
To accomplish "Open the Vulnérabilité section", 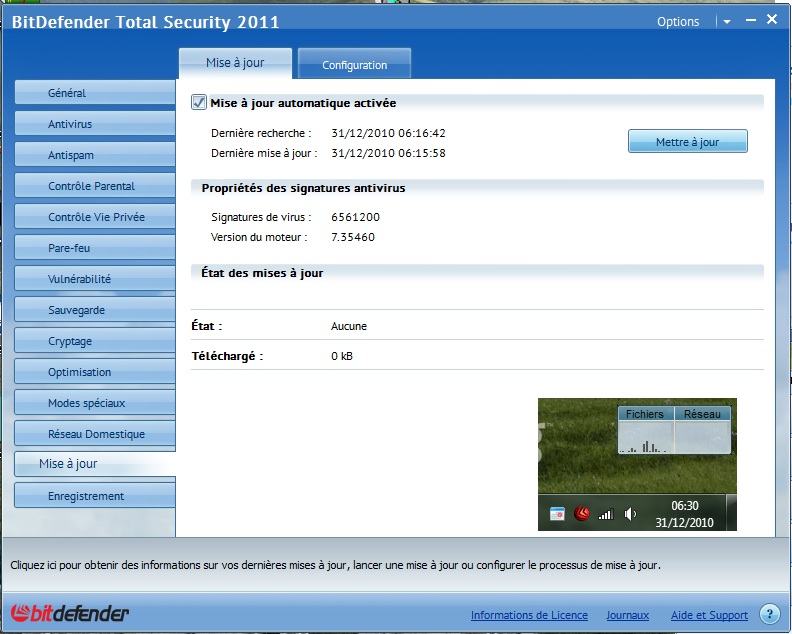I will pyautogui.click(x=94, y=279).
